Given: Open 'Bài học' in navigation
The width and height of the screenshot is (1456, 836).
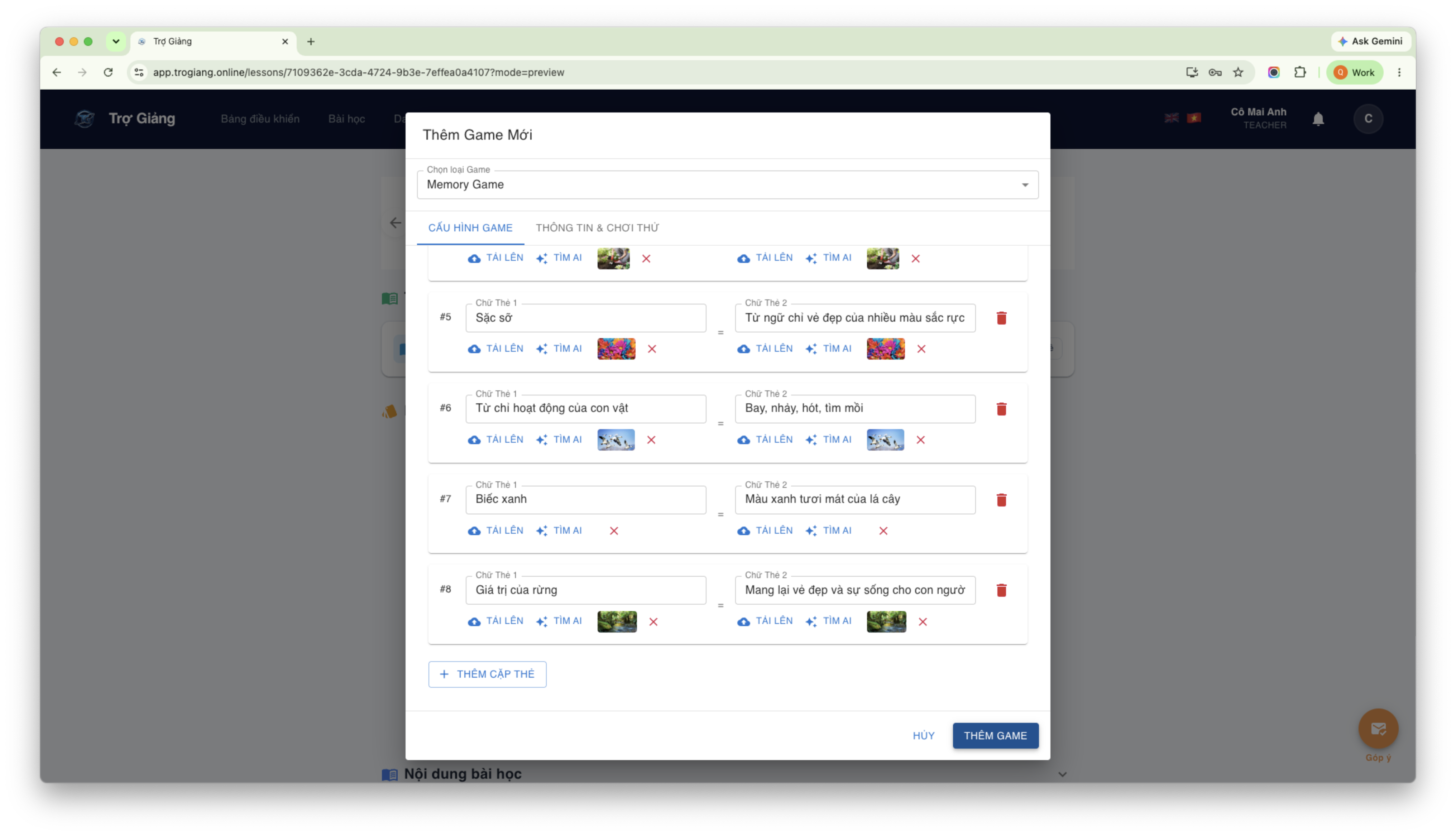Looking at the screenshot, I should click(x=346, y=119).
